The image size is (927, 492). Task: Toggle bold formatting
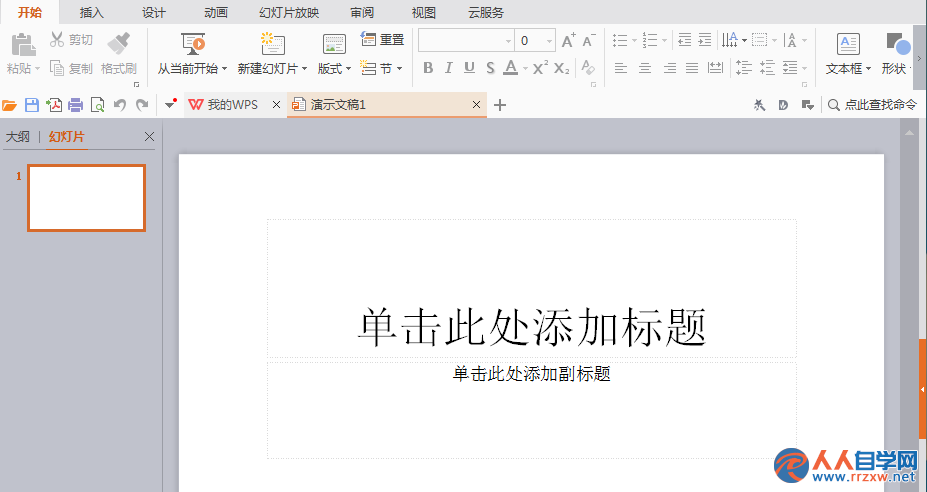pos(428,68)
